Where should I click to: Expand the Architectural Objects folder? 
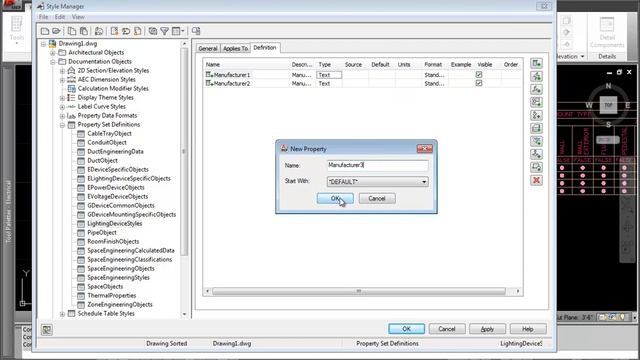click(x=53, y=53)
